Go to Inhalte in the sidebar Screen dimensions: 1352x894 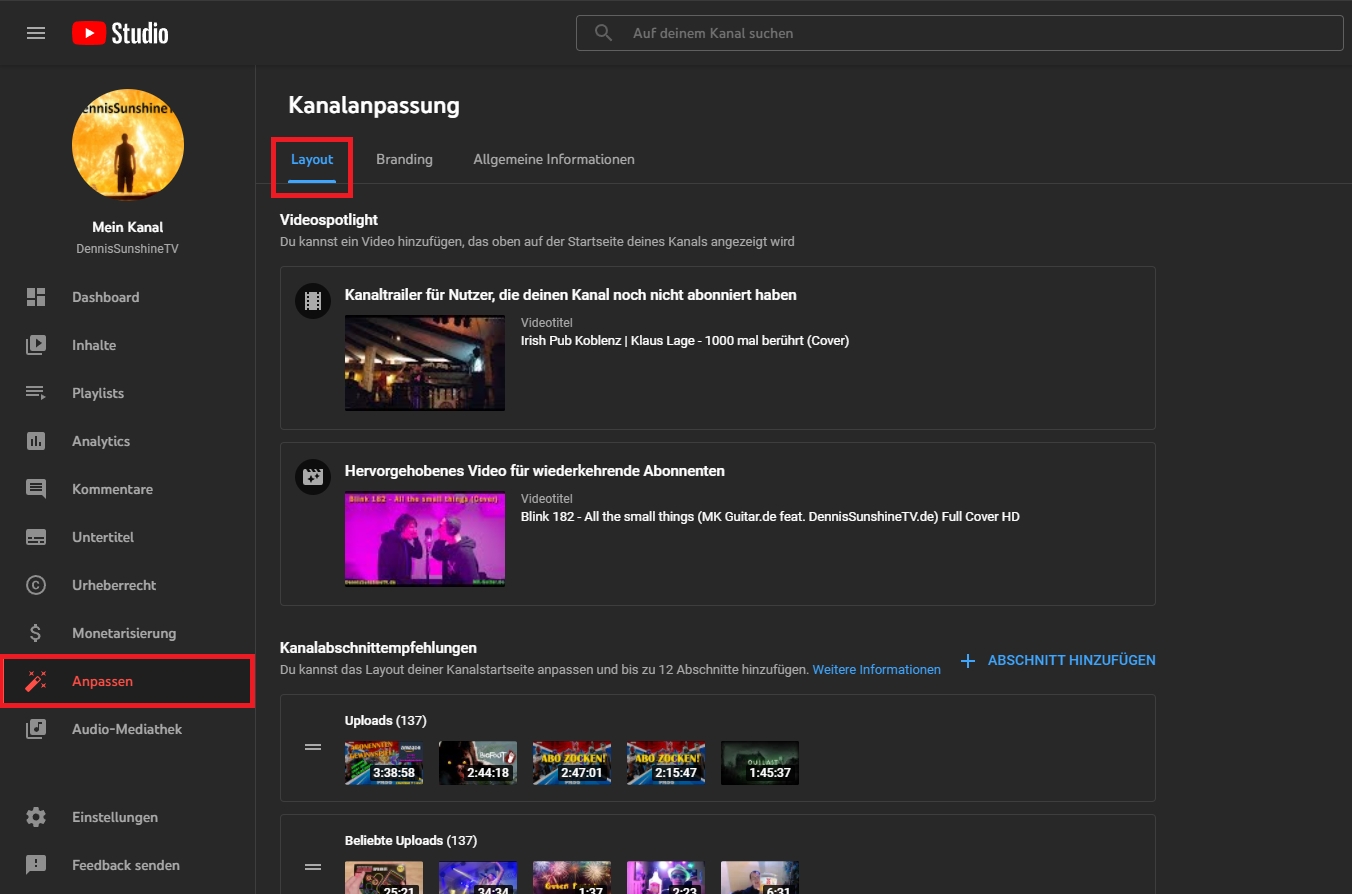click(94, 345)
